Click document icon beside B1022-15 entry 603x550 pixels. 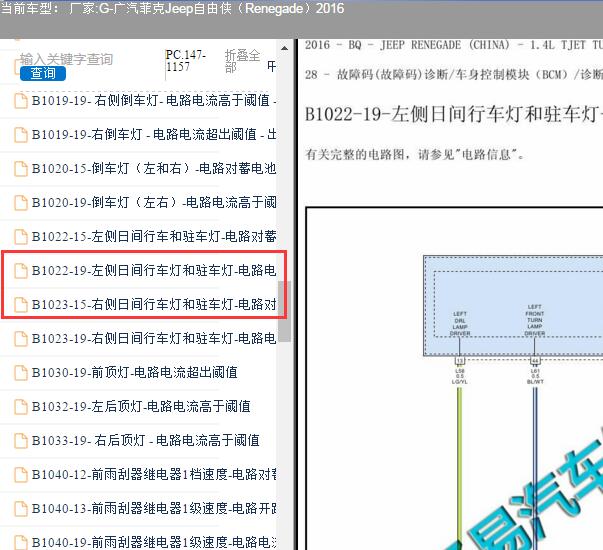click(x=21, y=237)
